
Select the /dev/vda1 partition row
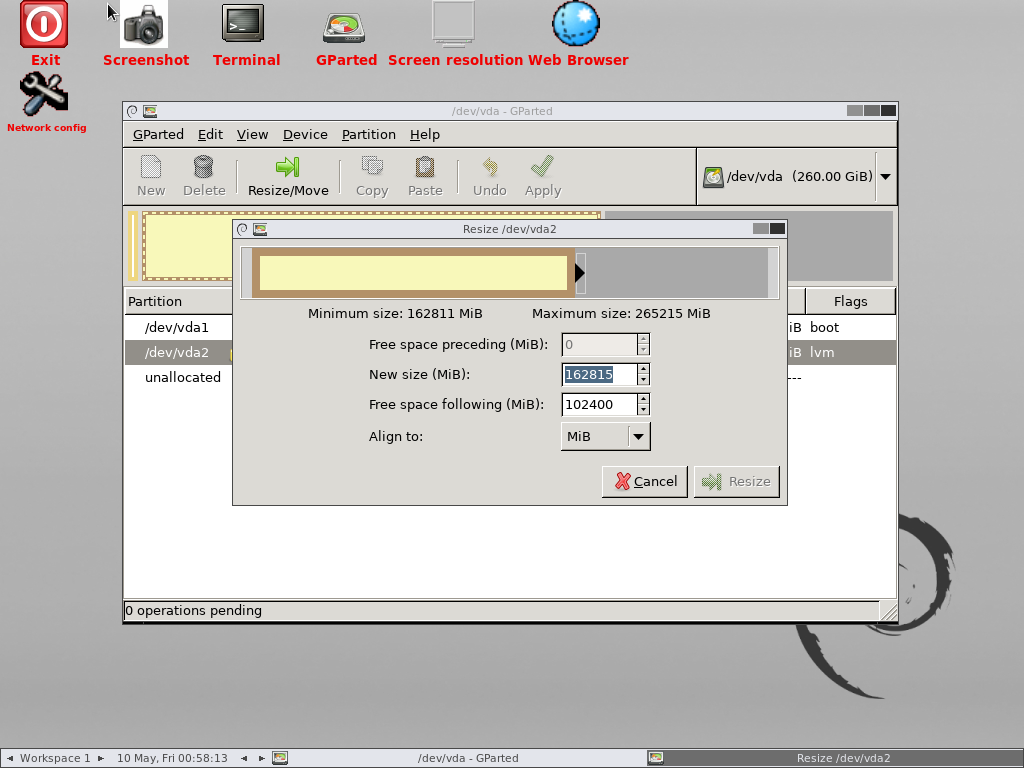pyautogui.click(x=177, y=327)
